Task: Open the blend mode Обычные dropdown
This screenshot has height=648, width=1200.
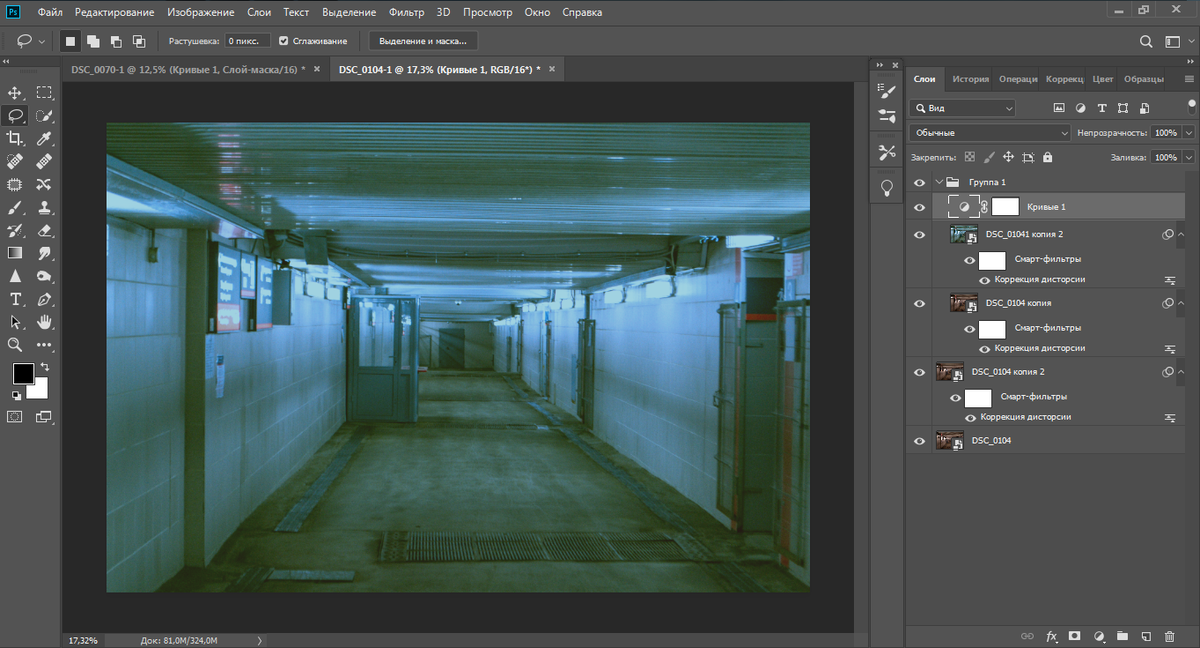Action: pos(990,132)
